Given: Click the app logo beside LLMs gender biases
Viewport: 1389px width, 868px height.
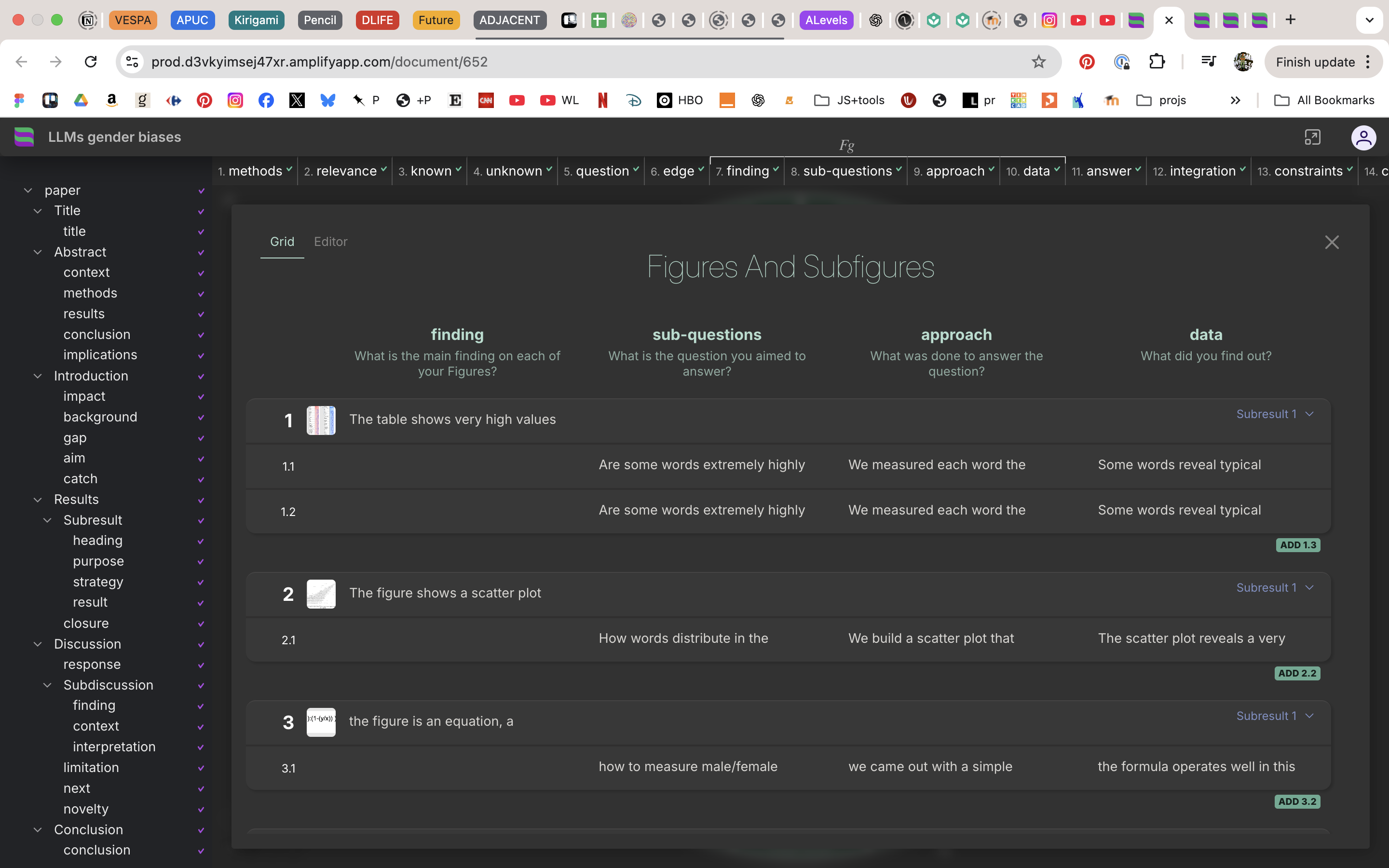Looking at the screenshot, I should [24, 136].
